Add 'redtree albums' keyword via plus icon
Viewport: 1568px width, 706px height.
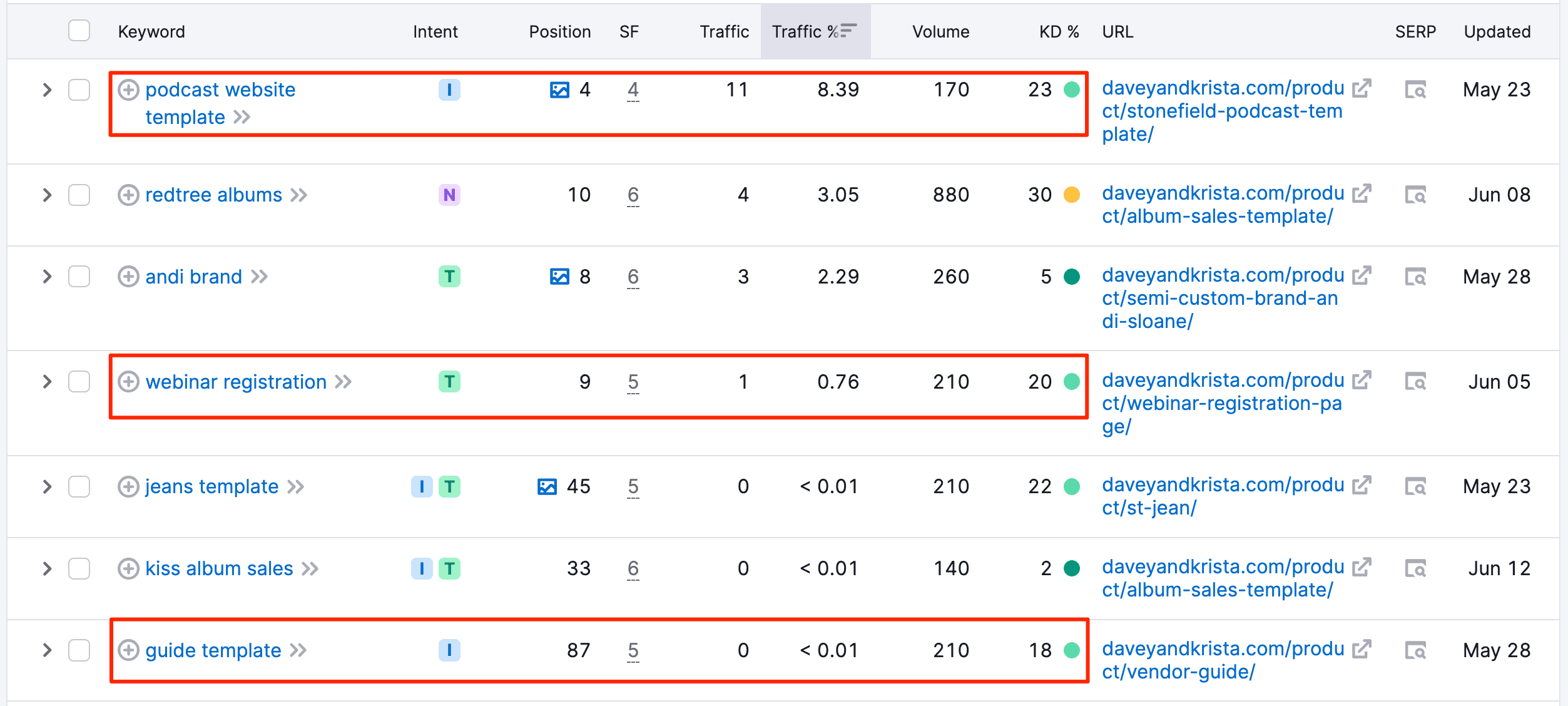click(128, 195)
